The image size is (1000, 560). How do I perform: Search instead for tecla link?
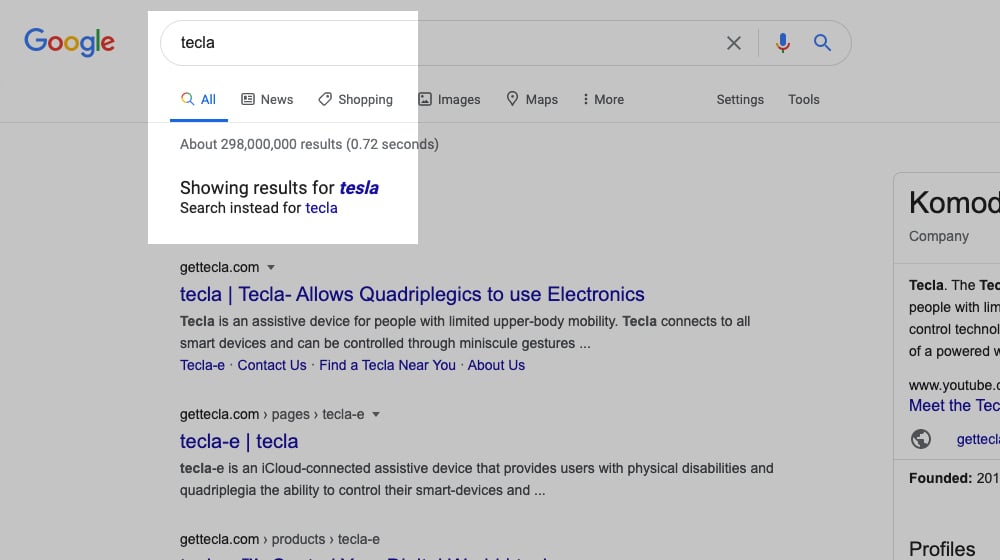(321, 208)
